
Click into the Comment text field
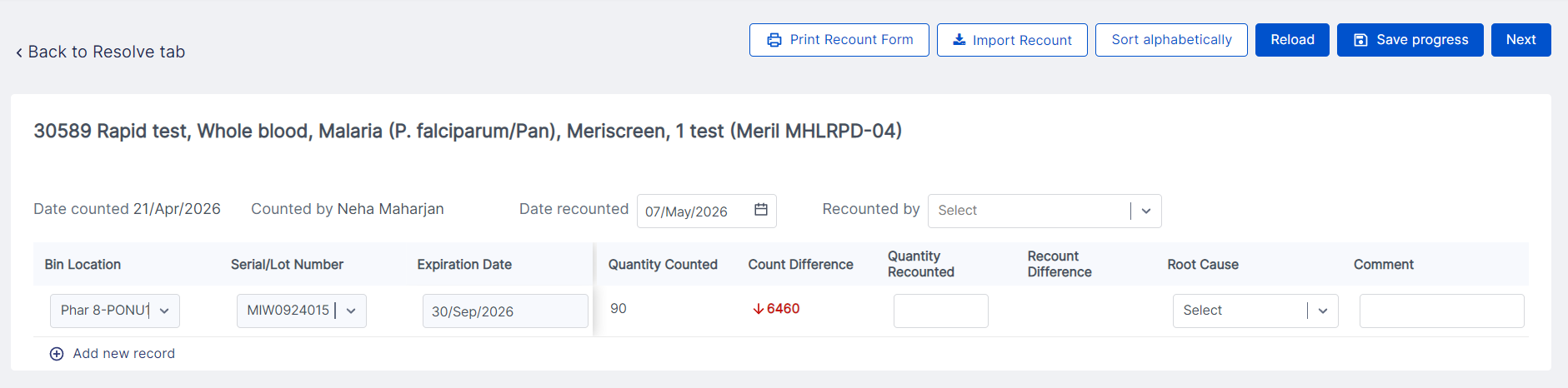click(x=1441, y=311)
